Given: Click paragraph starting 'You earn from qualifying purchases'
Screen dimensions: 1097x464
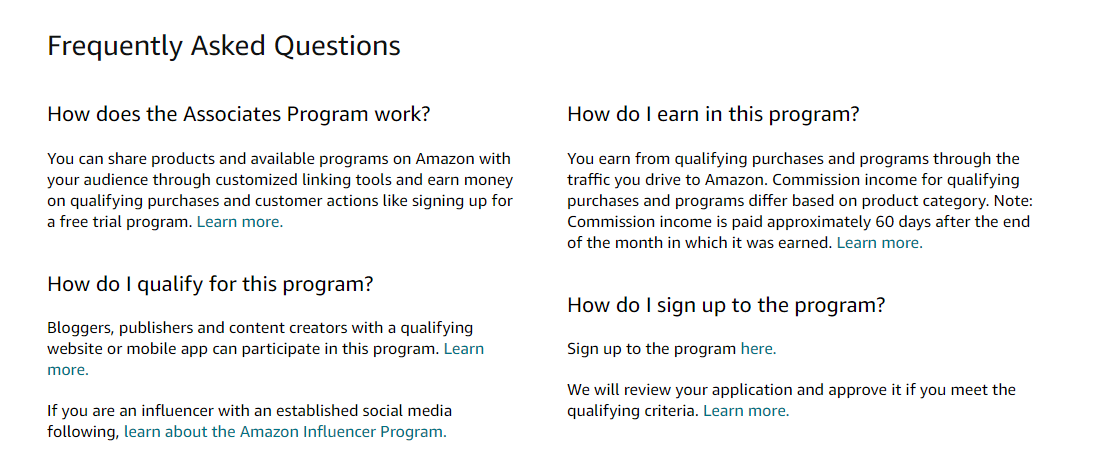Looking at the screenshot, I should pyautogui.click(x=800, y=201).
